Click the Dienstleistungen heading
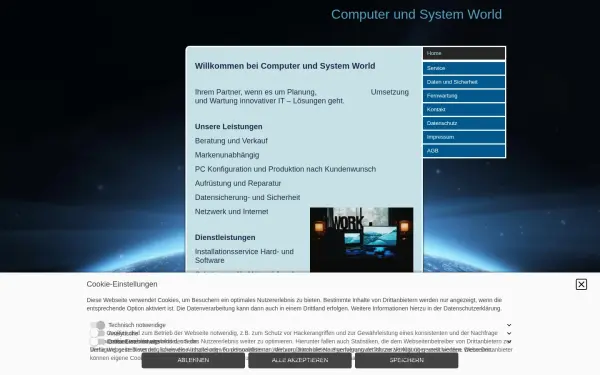 click(x=225, y=238)
